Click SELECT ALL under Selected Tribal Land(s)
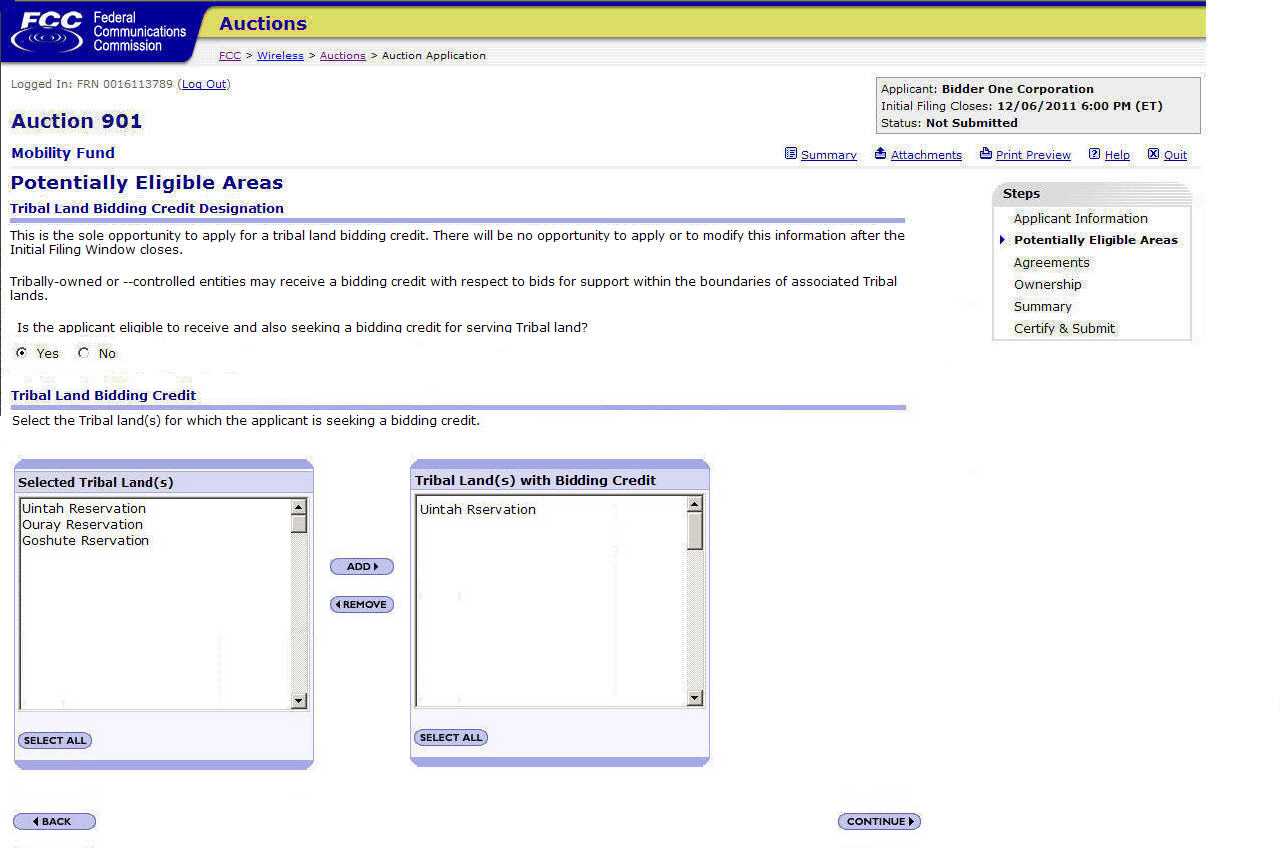 point(55,741)
